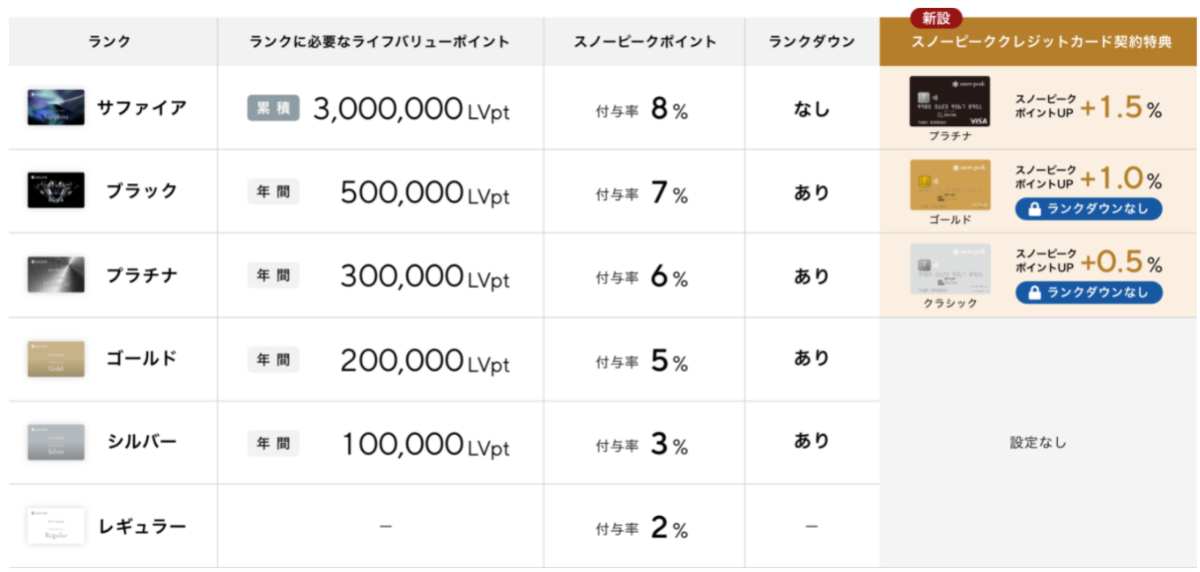Click the +1.5% point bonus text
The height and width of the screenshot is (572, 1200).
[1121, 108]
